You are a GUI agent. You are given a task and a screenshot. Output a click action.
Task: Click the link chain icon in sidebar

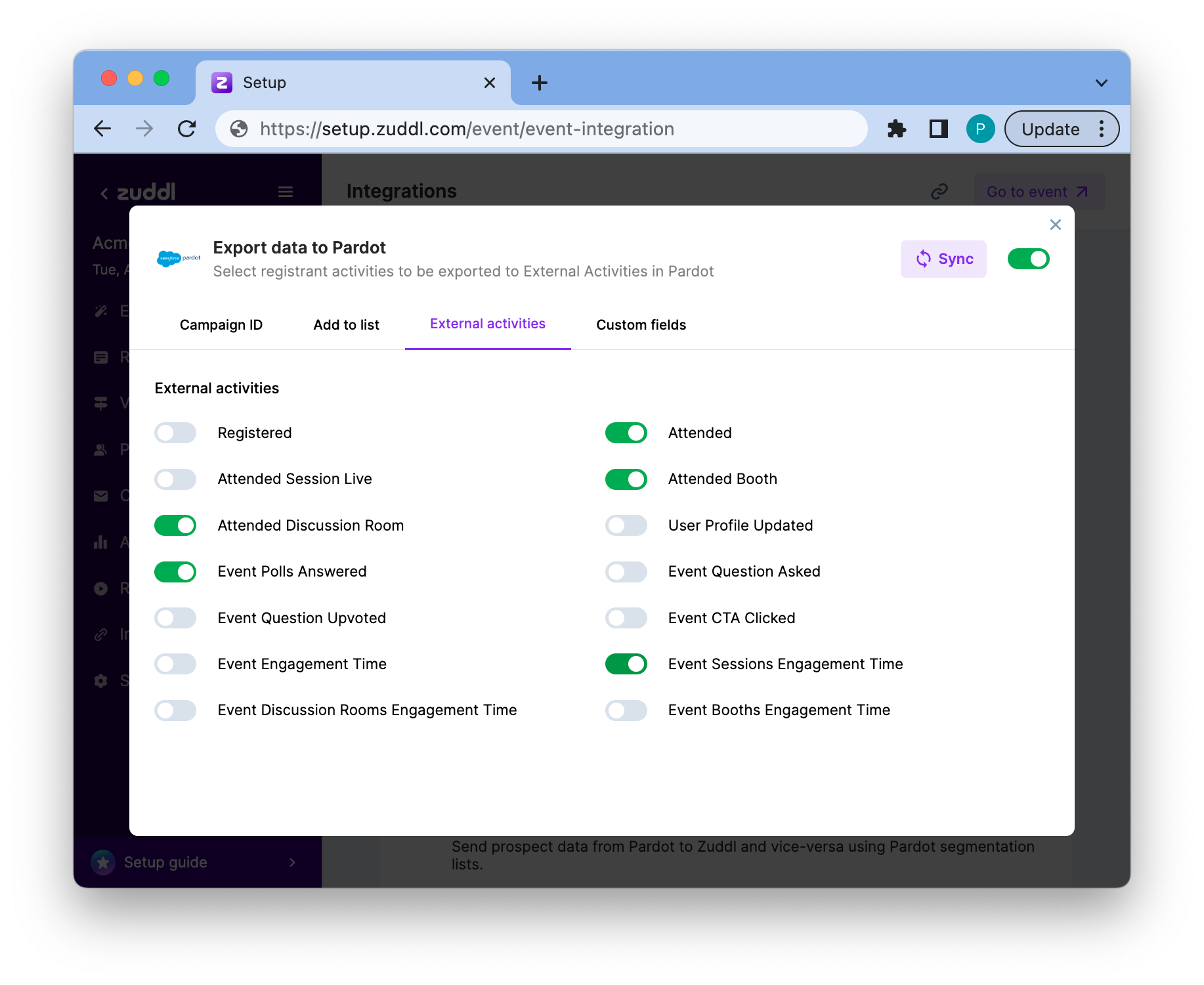(x=100, y=634)
